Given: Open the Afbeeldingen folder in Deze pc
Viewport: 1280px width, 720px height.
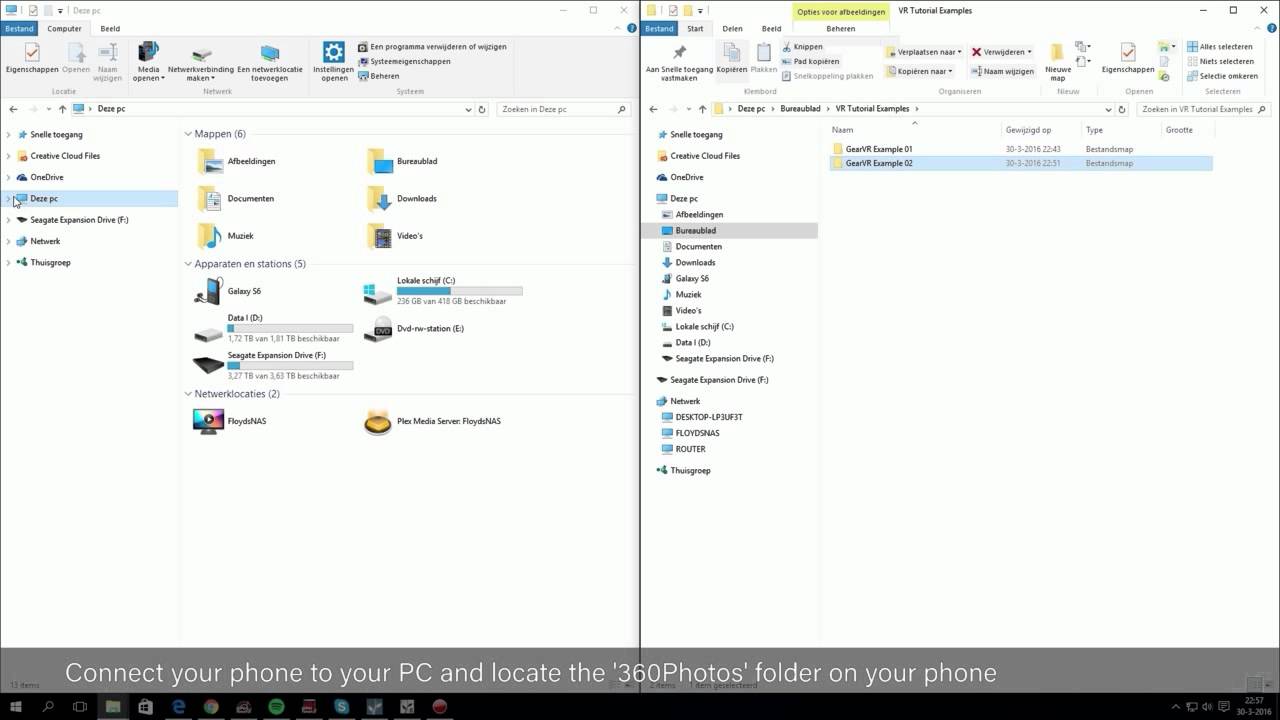Looking at the screenshot, I should tap(237, 161).
